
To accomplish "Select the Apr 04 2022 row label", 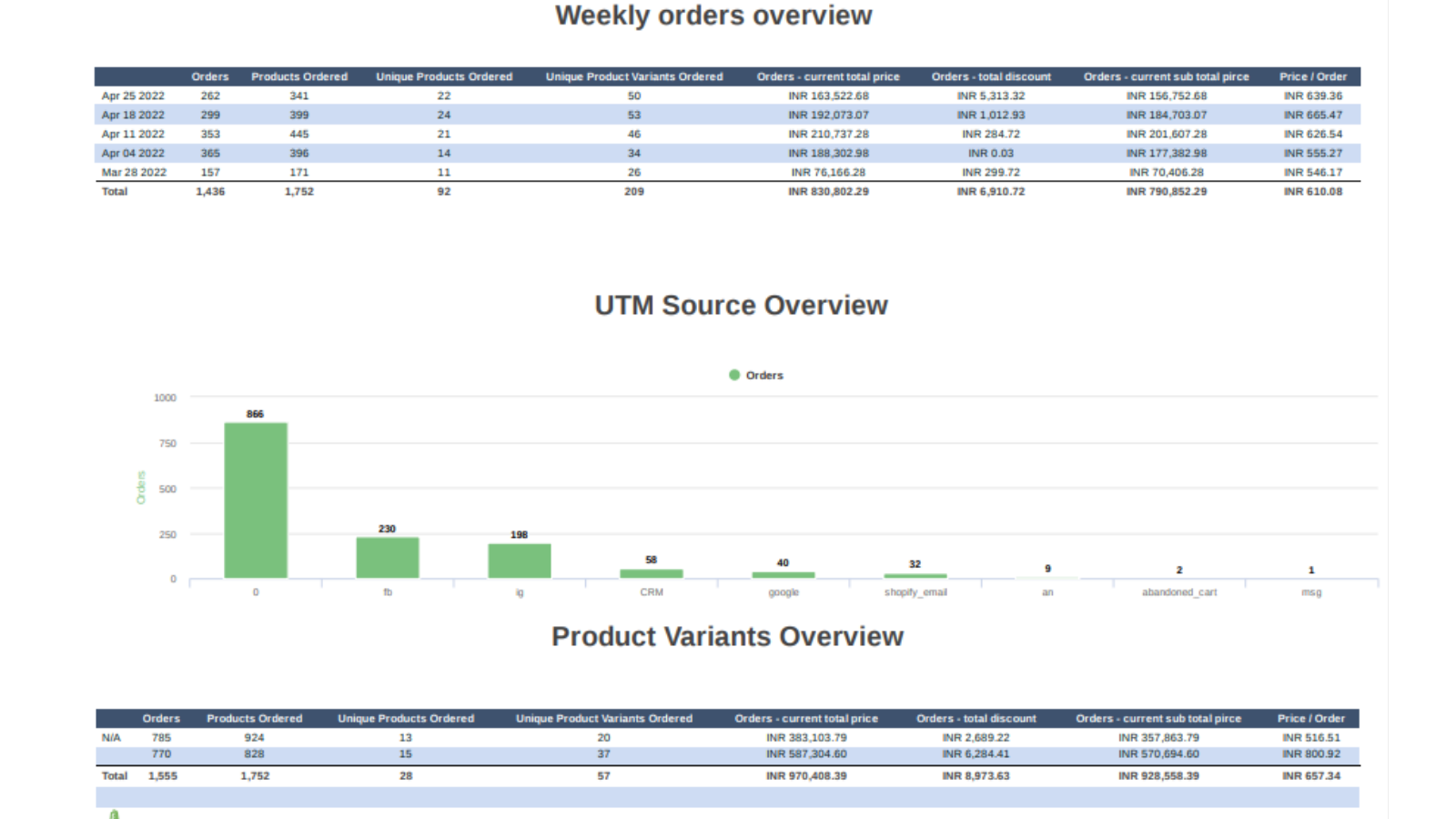I will [x=133, y=153].
